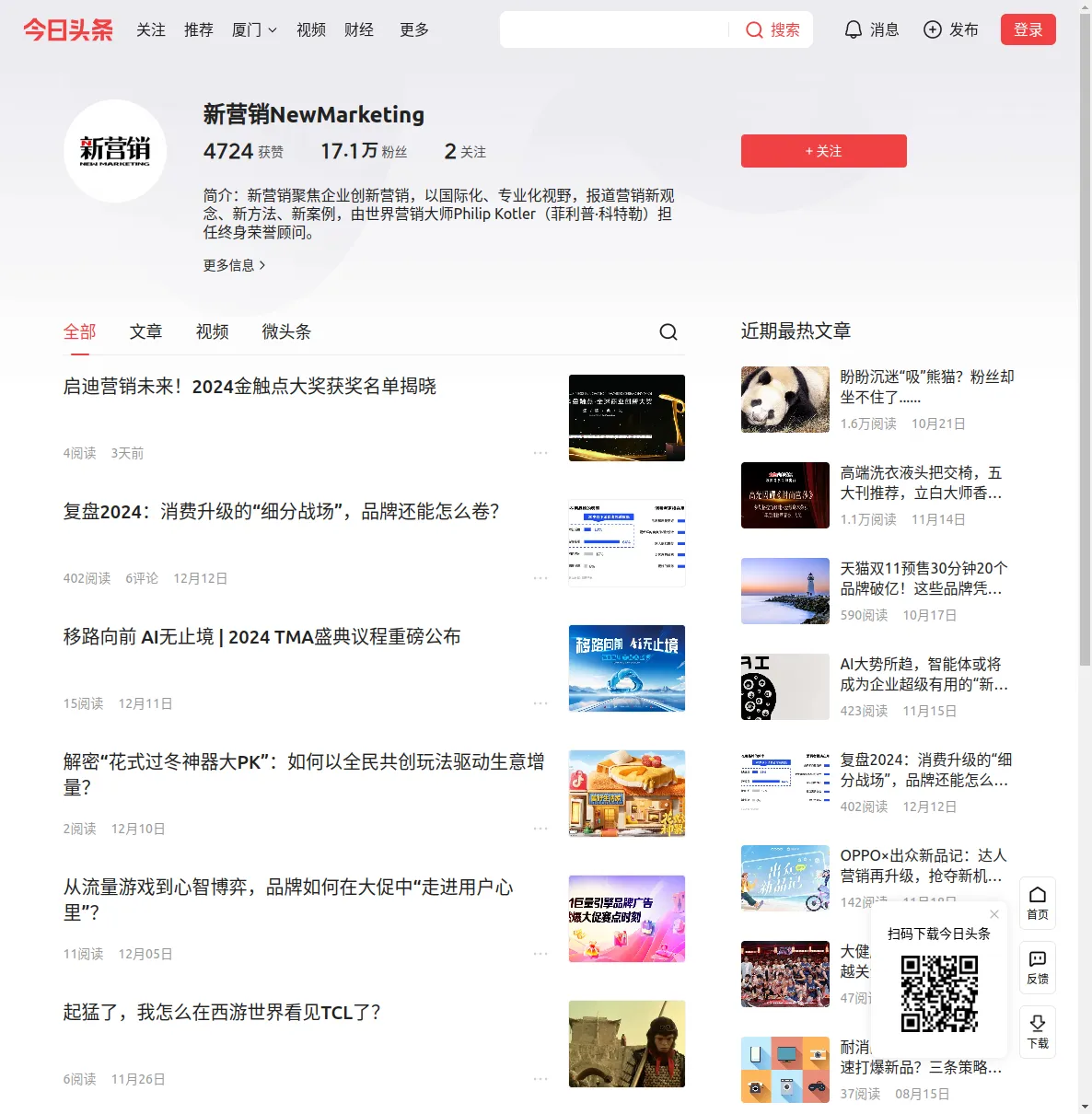1092x1114 pixels.
Task: Open 消息 notifications bell
Action: point(871,29)
